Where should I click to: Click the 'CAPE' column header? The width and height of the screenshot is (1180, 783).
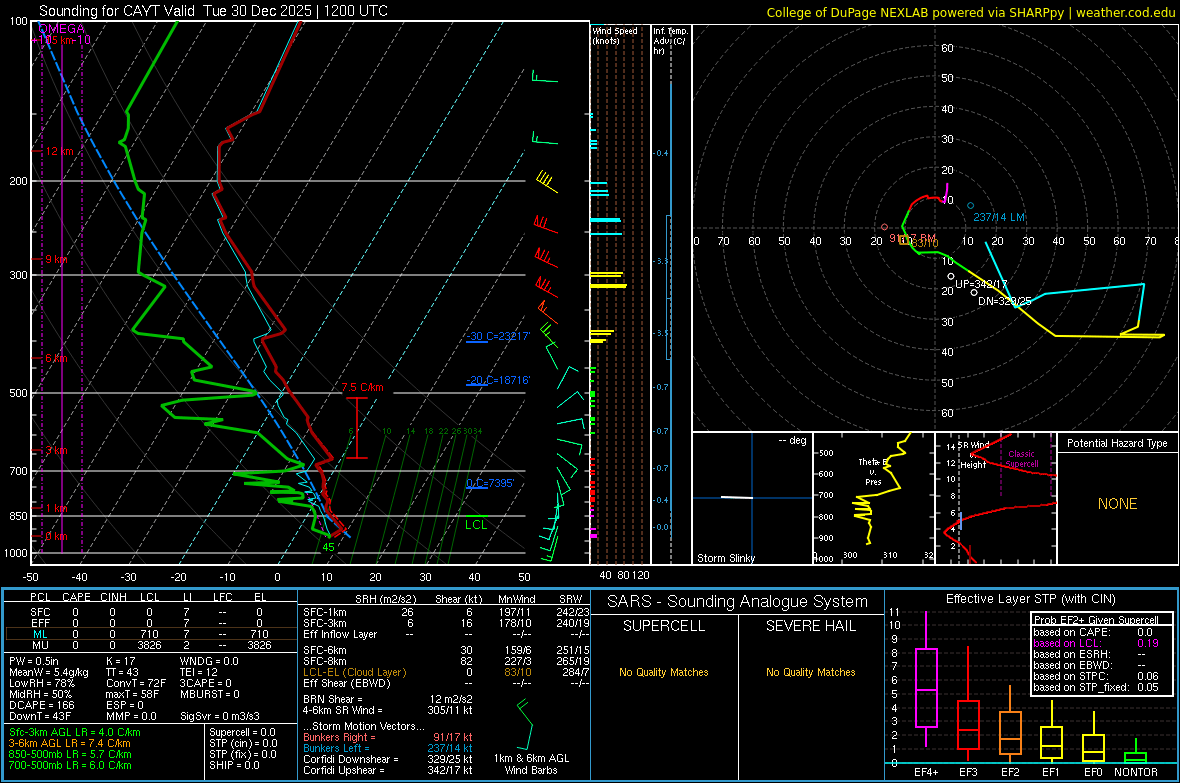coord(76,597)
